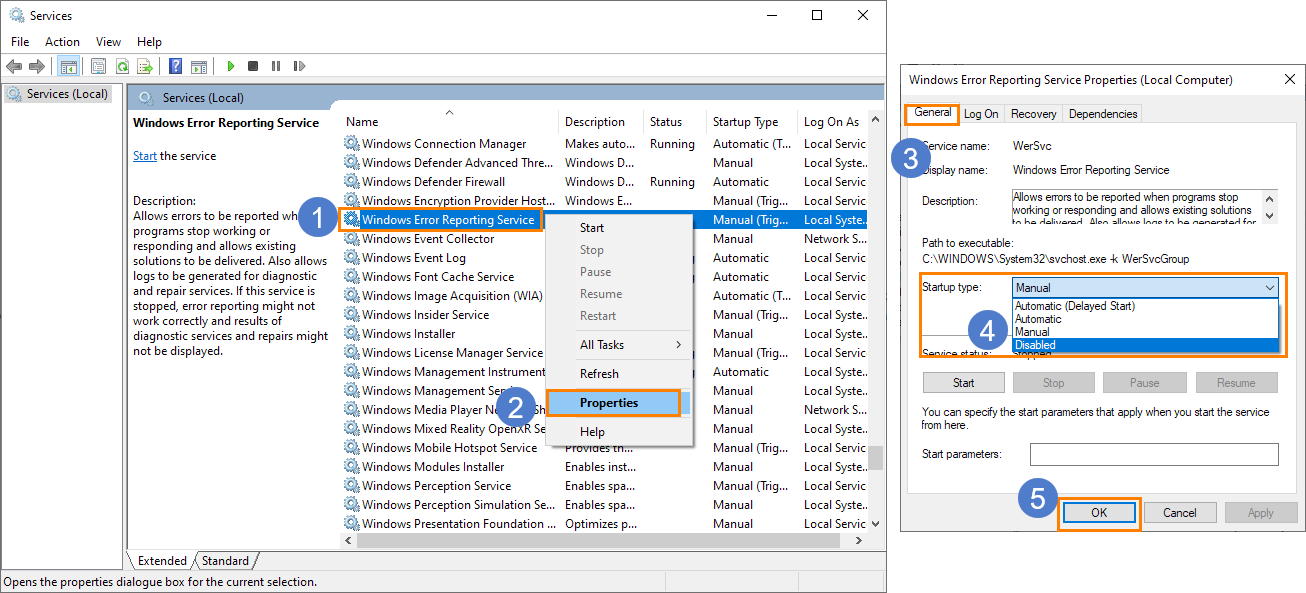Click gear icon beside Windows Modules Installer
The height and width of the screenshot is (593, 1306).
coord(351,466)
